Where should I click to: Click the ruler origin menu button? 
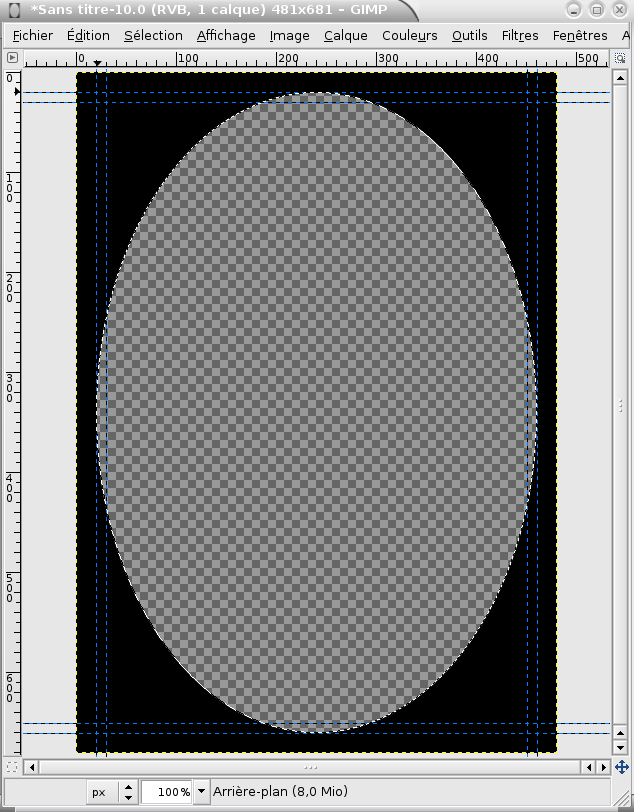click(11, 59)
